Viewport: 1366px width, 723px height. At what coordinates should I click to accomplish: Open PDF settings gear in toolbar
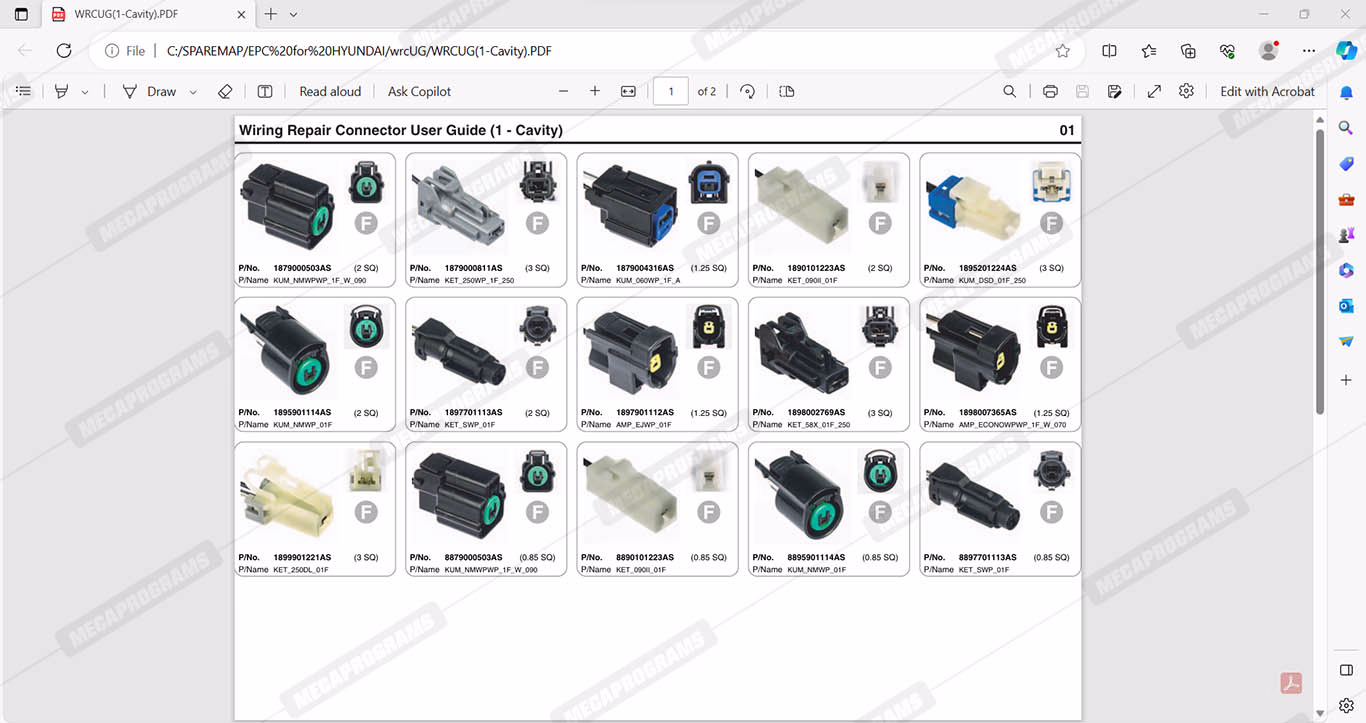tap(1186, 91)
